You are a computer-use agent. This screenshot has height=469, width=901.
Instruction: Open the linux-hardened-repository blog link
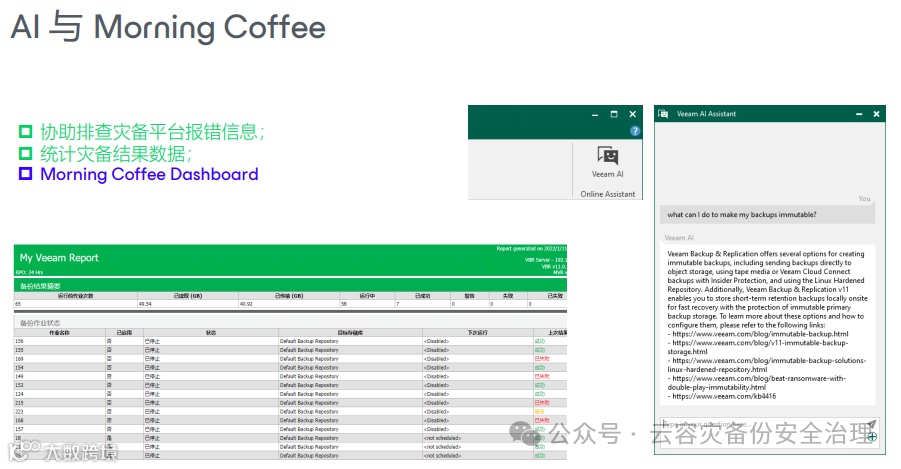tap(767, 365)
